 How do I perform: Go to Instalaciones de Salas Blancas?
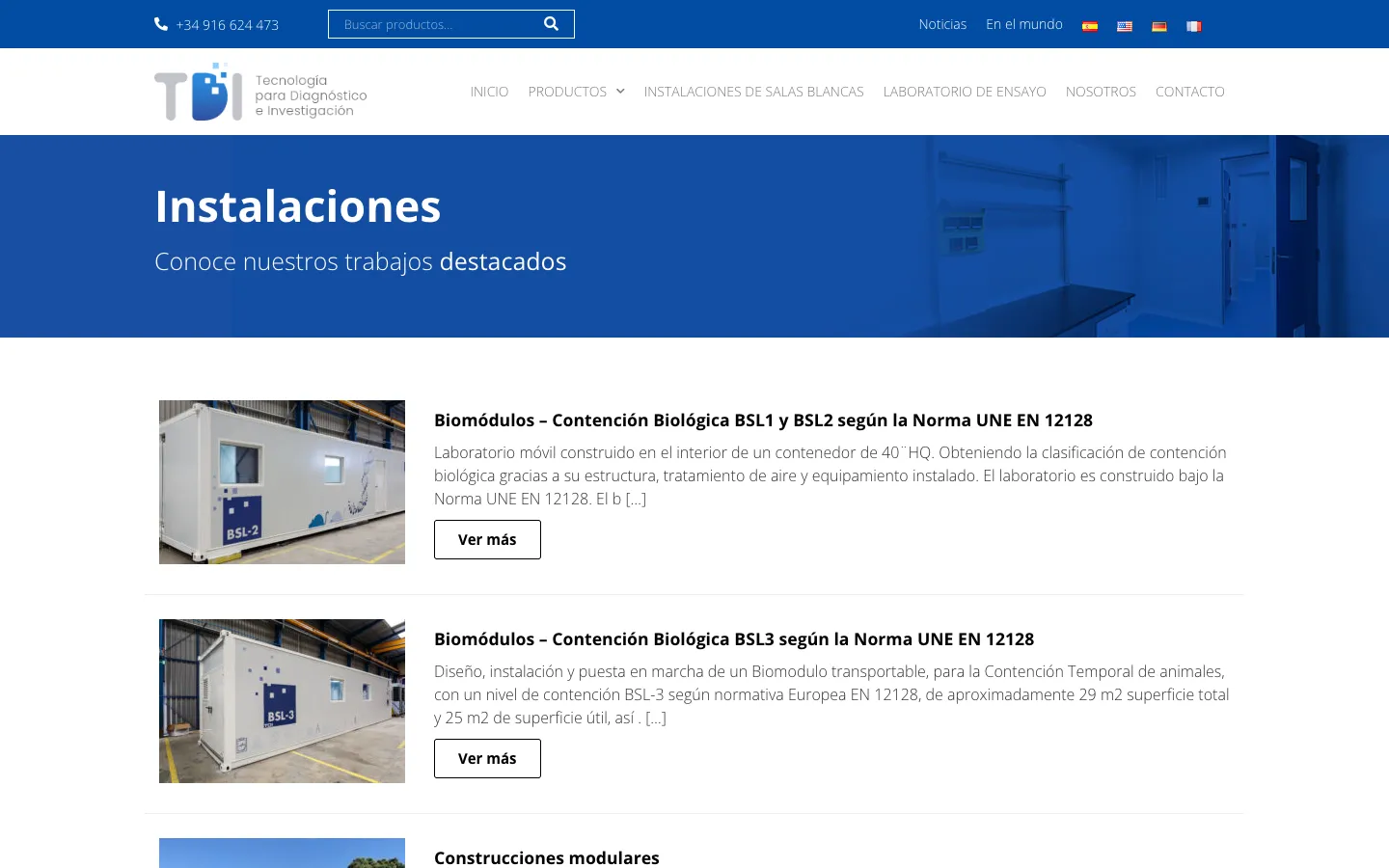pyautogui.click(x=753, y=92)
